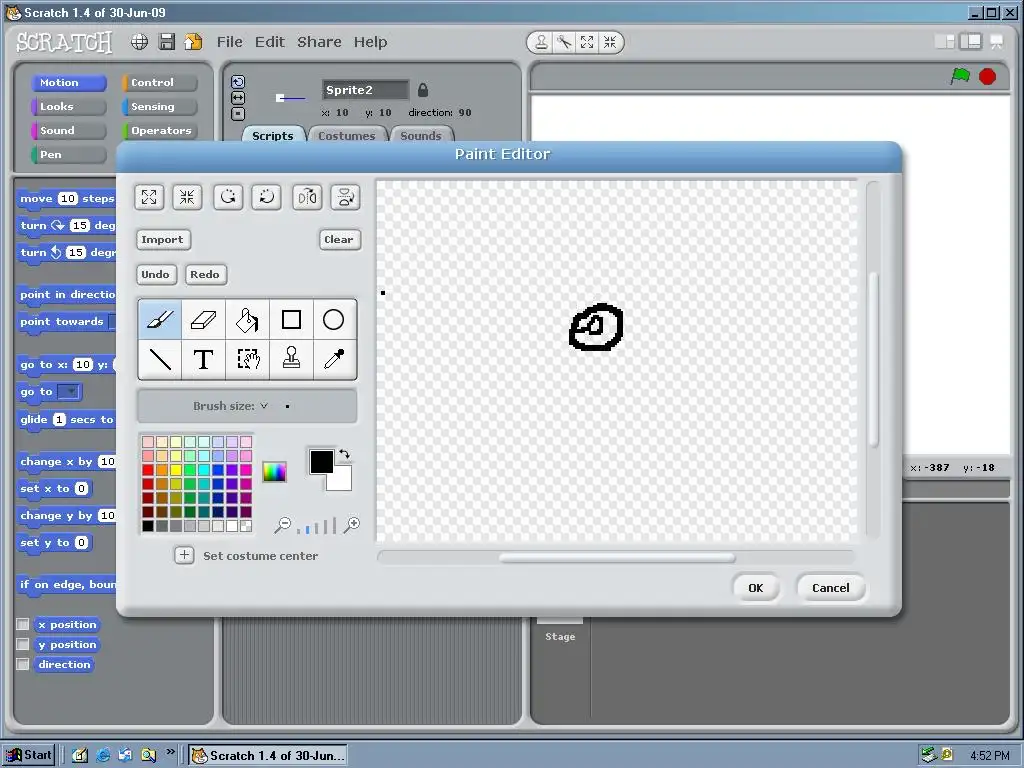Click the Set costume center plus icon

point(184,555)
